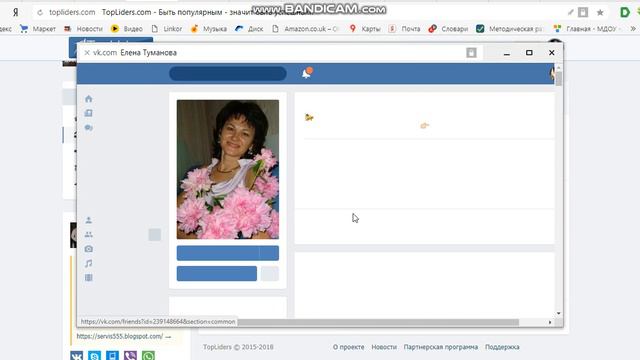
Task: Click the reader-mode icon beside the star
Action: tap(583, 13)
